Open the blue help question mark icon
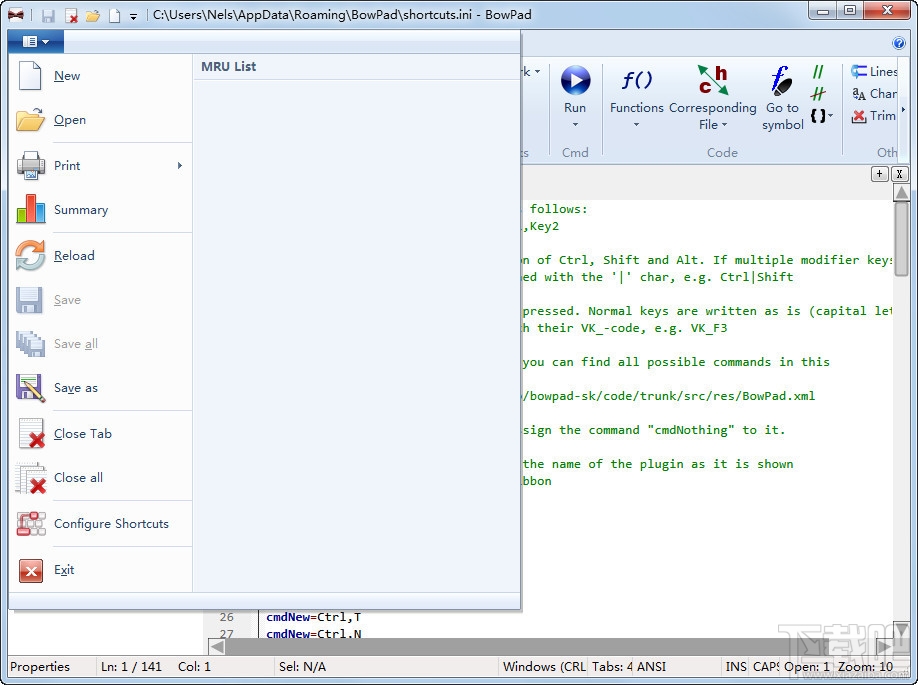 pyautogui.click(x=899, y=43)
